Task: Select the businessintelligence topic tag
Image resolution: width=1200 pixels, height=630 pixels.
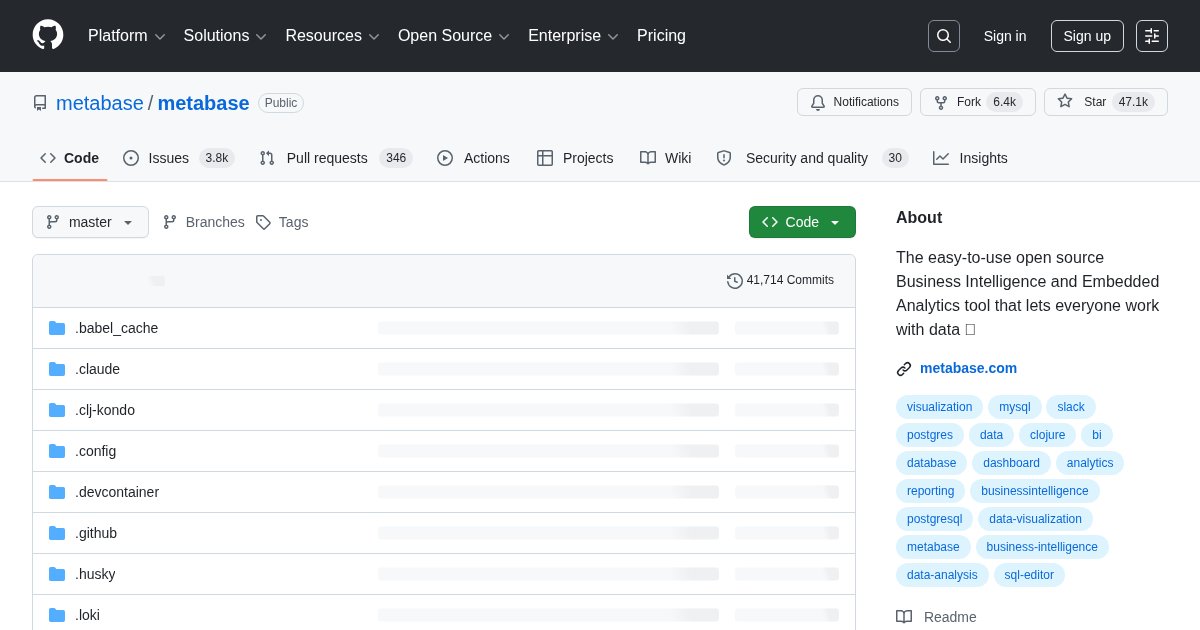Action: [1035, 491]
